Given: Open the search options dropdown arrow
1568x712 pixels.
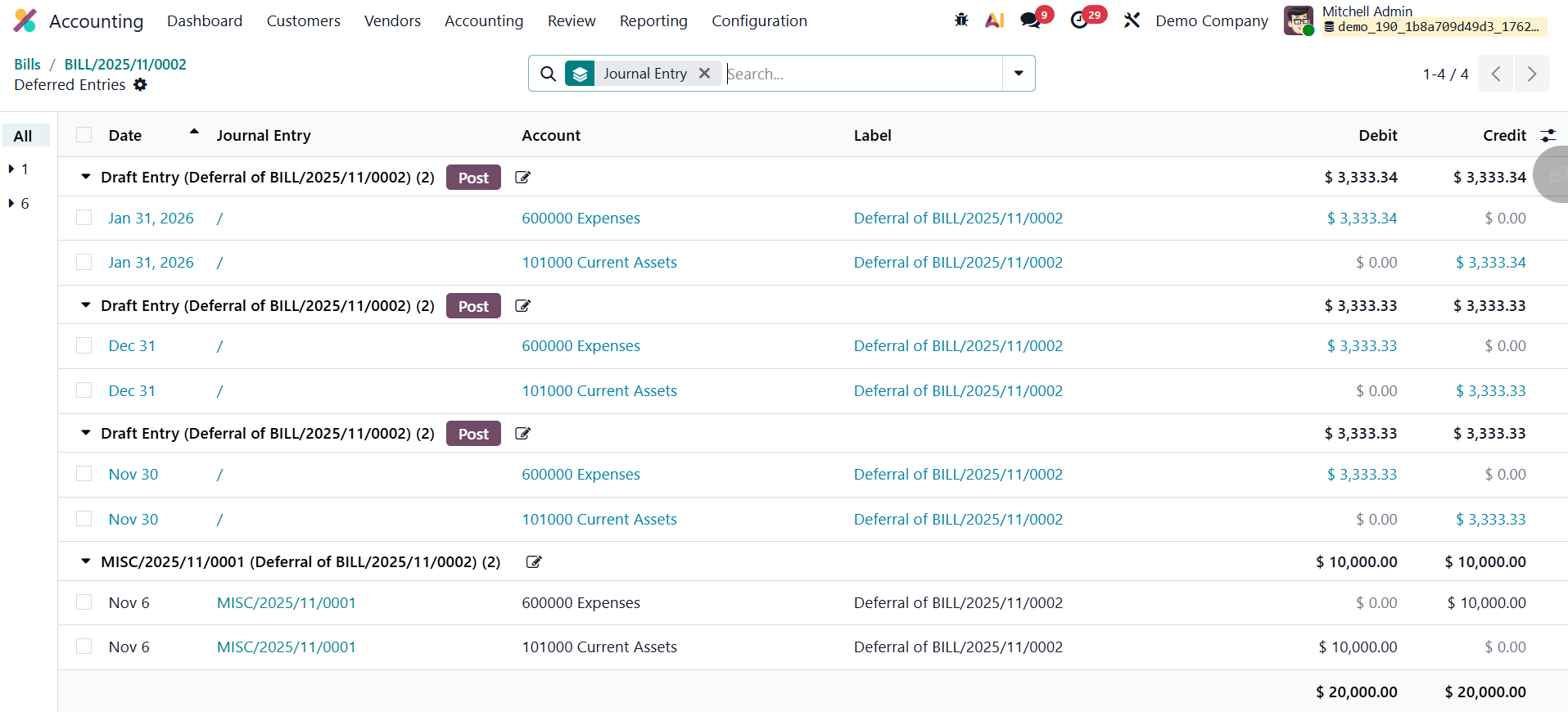Looking at the screenshot, I should 1019,74.
